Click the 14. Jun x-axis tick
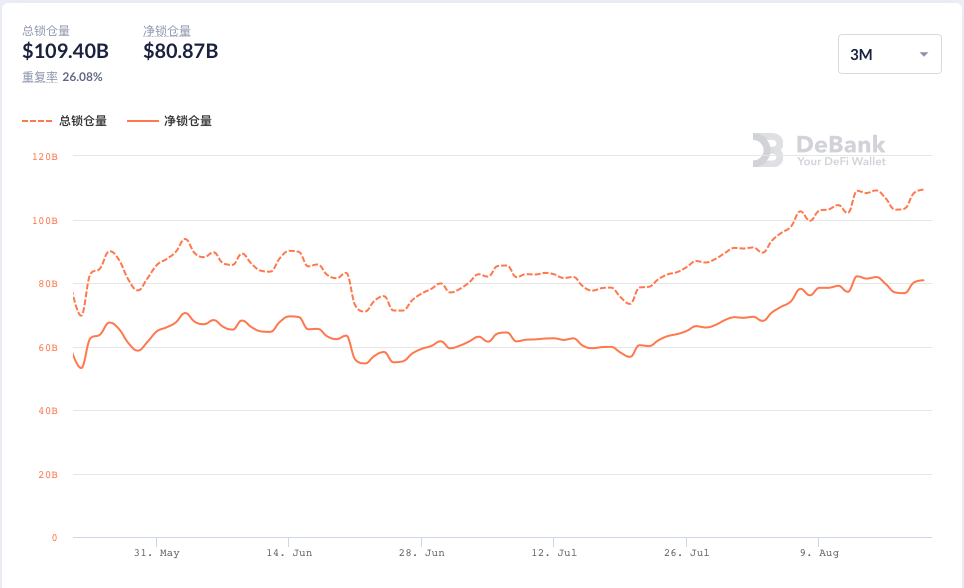Viewport: 964px width, 588px height. pyautogui.click(x=289, y=553)
